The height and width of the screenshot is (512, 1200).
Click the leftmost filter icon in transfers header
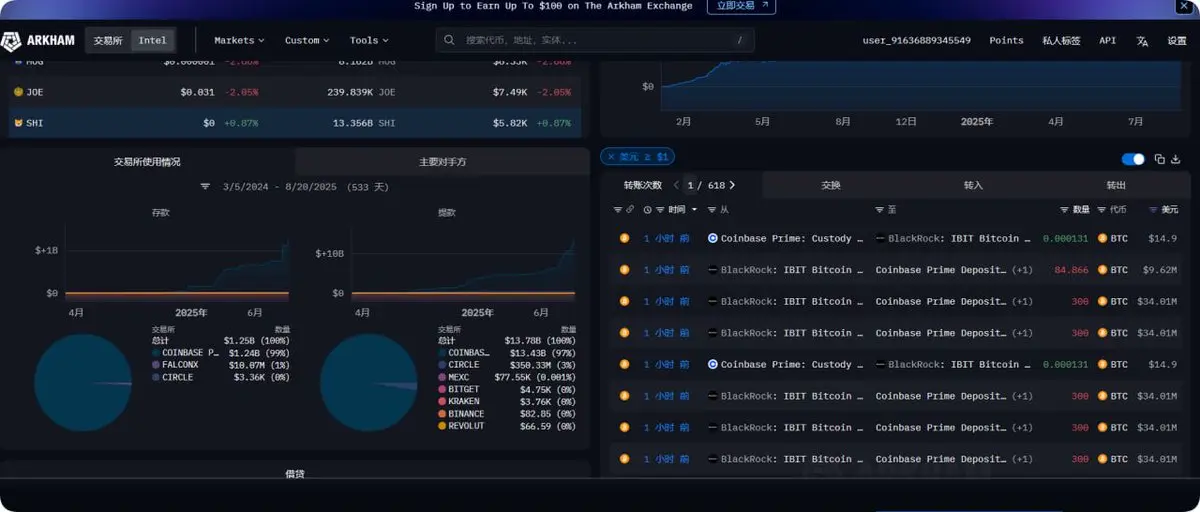click(x=617, y=210)
